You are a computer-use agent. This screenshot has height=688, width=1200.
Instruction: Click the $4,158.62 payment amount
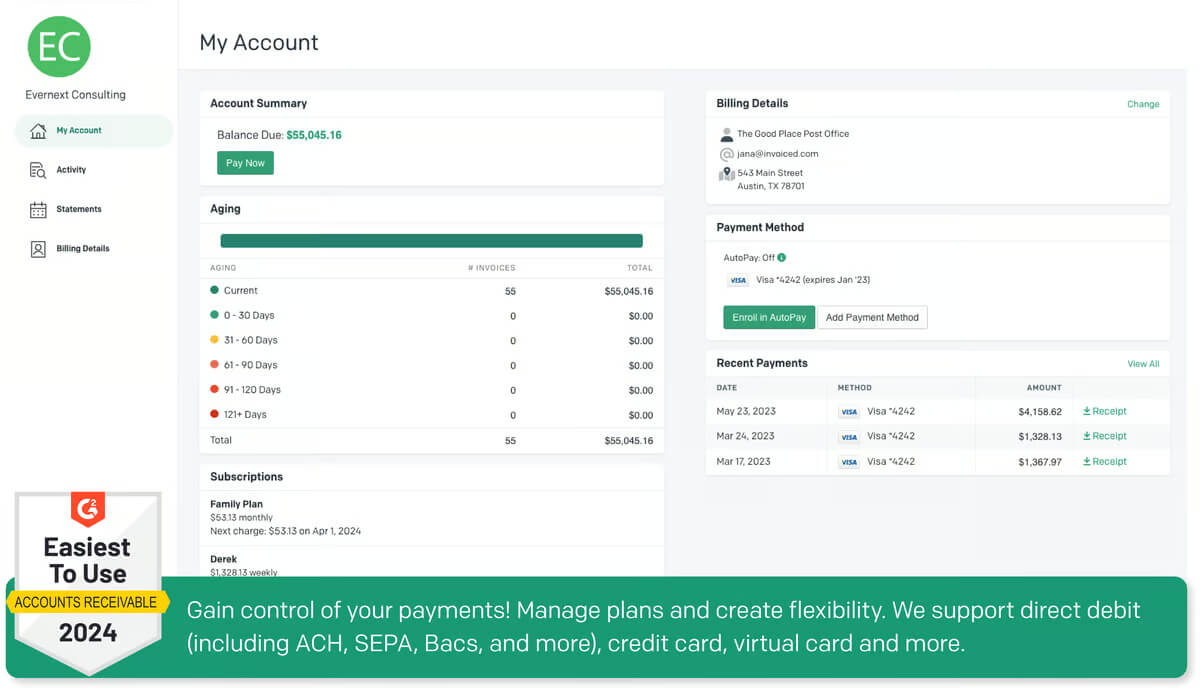point(1040,412)
